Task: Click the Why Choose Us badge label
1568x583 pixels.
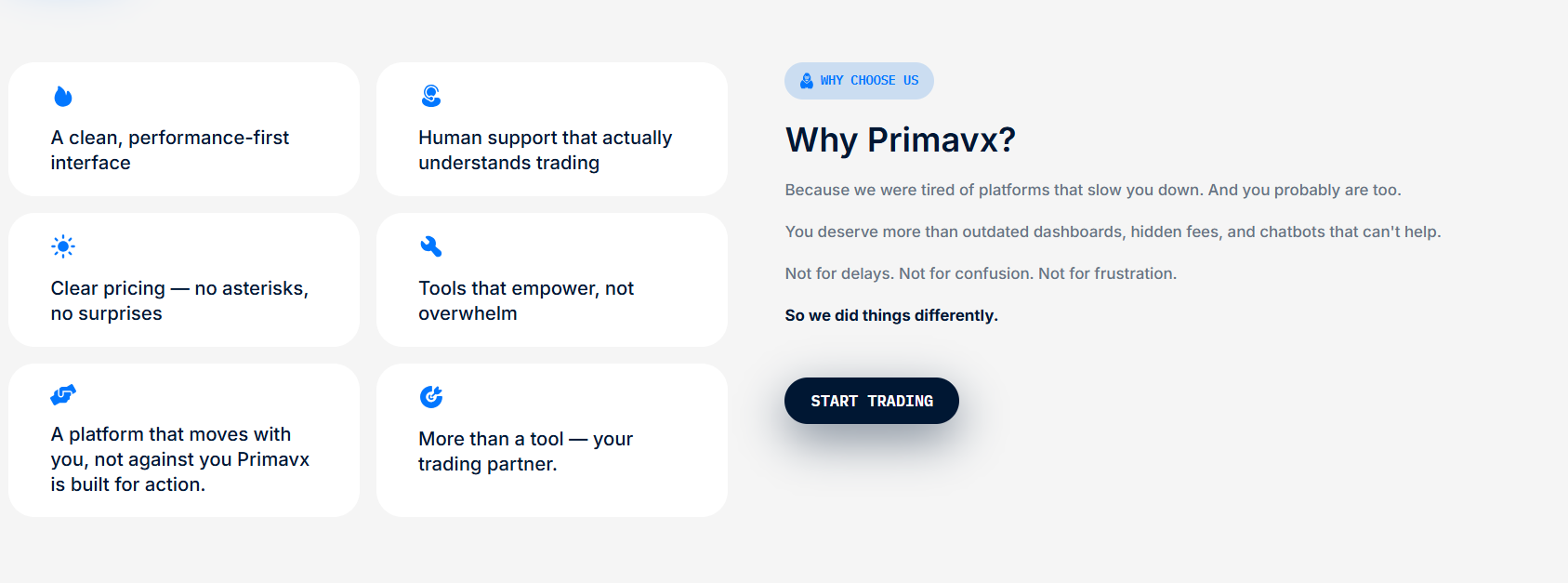Action: [869, 81]
